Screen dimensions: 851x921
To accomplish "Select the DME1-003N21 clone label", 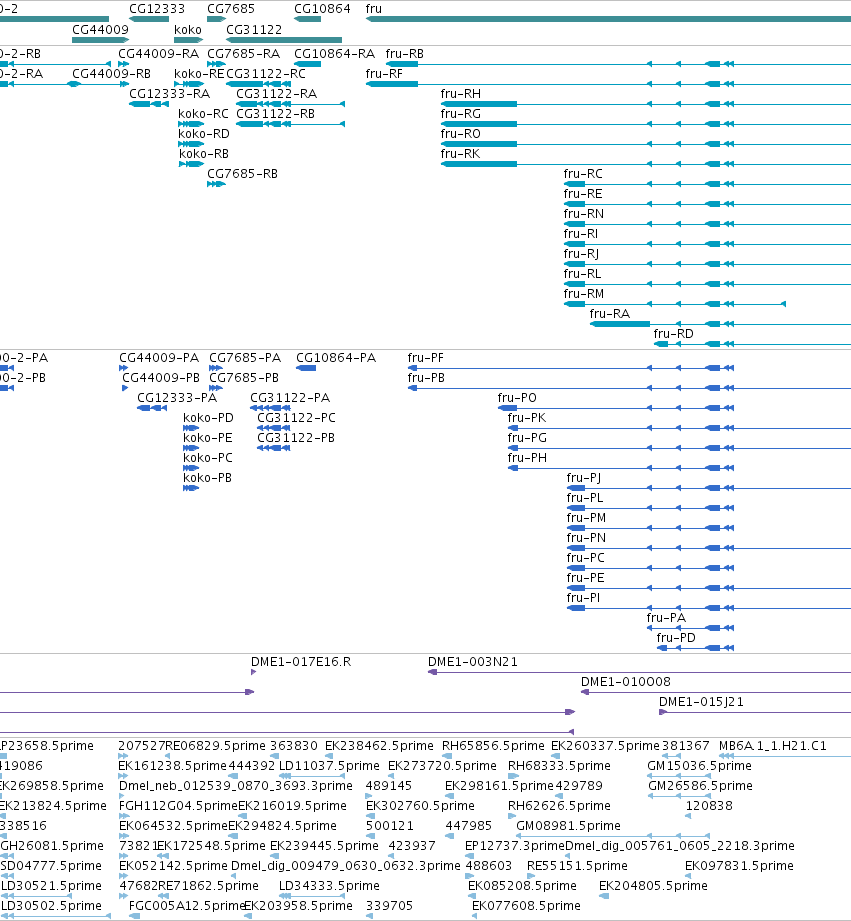I will 473,661.
